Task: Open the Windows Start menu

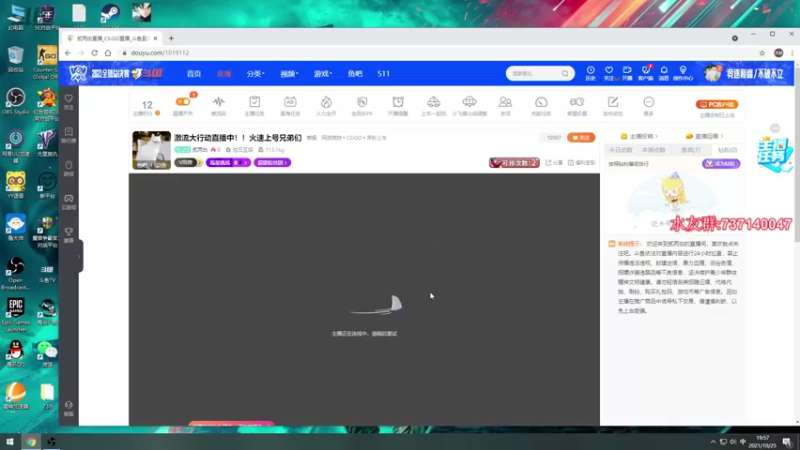Action: 10,442
